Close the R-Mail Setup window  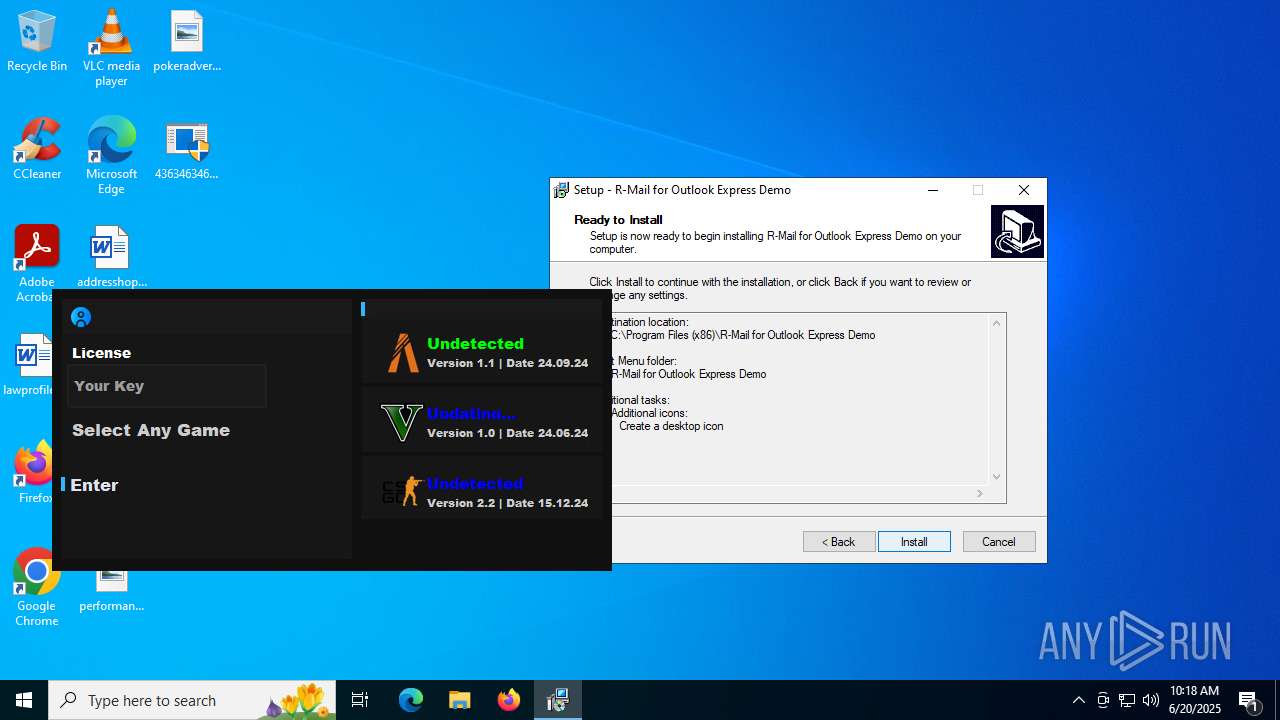(x=1024, y=190)
